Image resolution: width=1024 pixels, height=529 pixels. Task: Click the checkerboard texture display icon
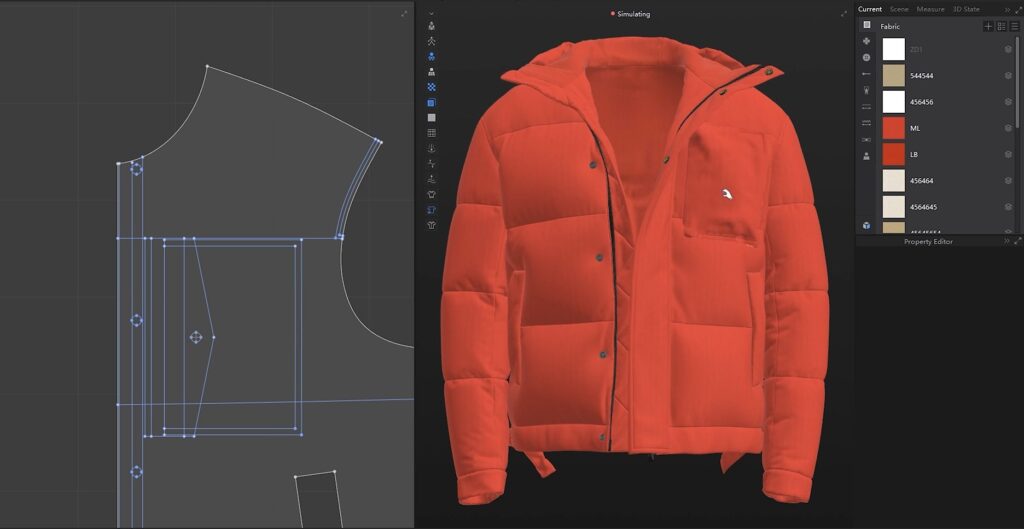[431, 87]
